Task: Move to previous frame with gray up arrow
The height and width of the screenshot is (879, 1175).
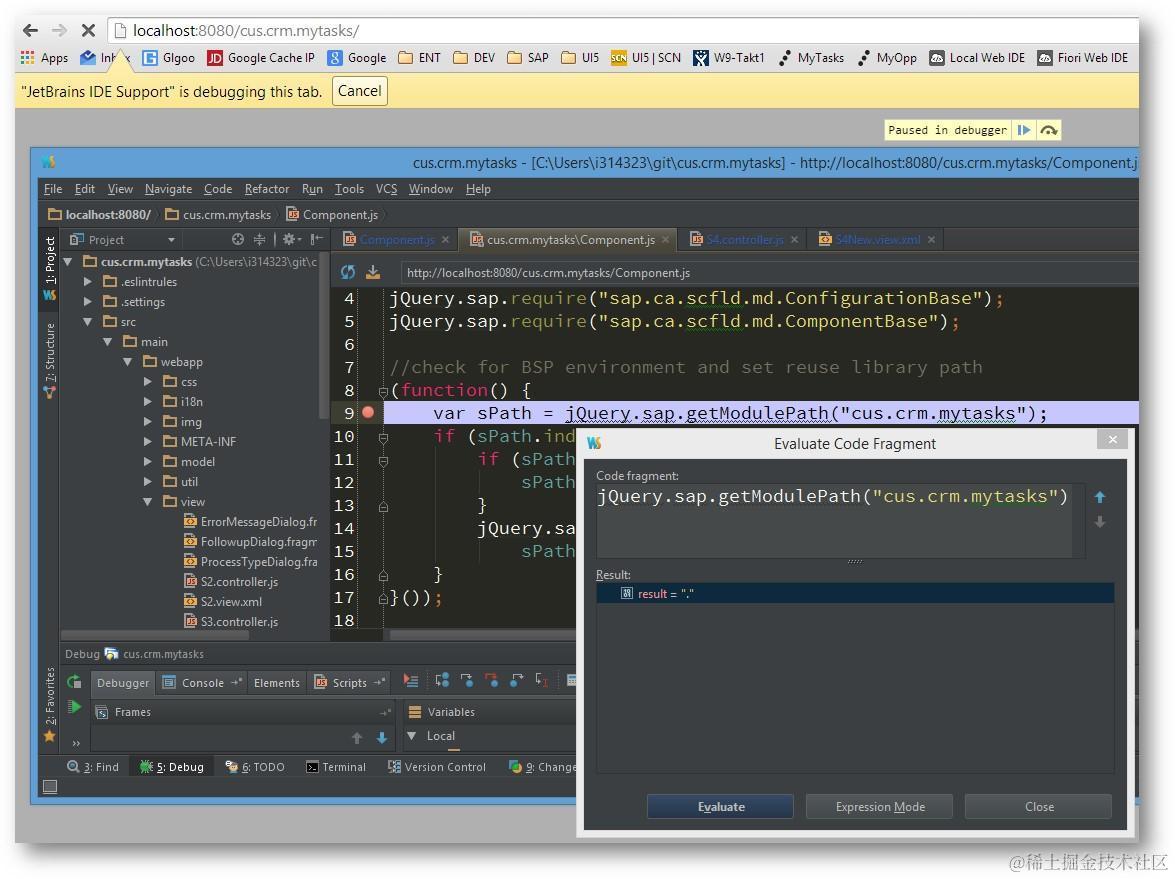Action: [x=357, y=738]
